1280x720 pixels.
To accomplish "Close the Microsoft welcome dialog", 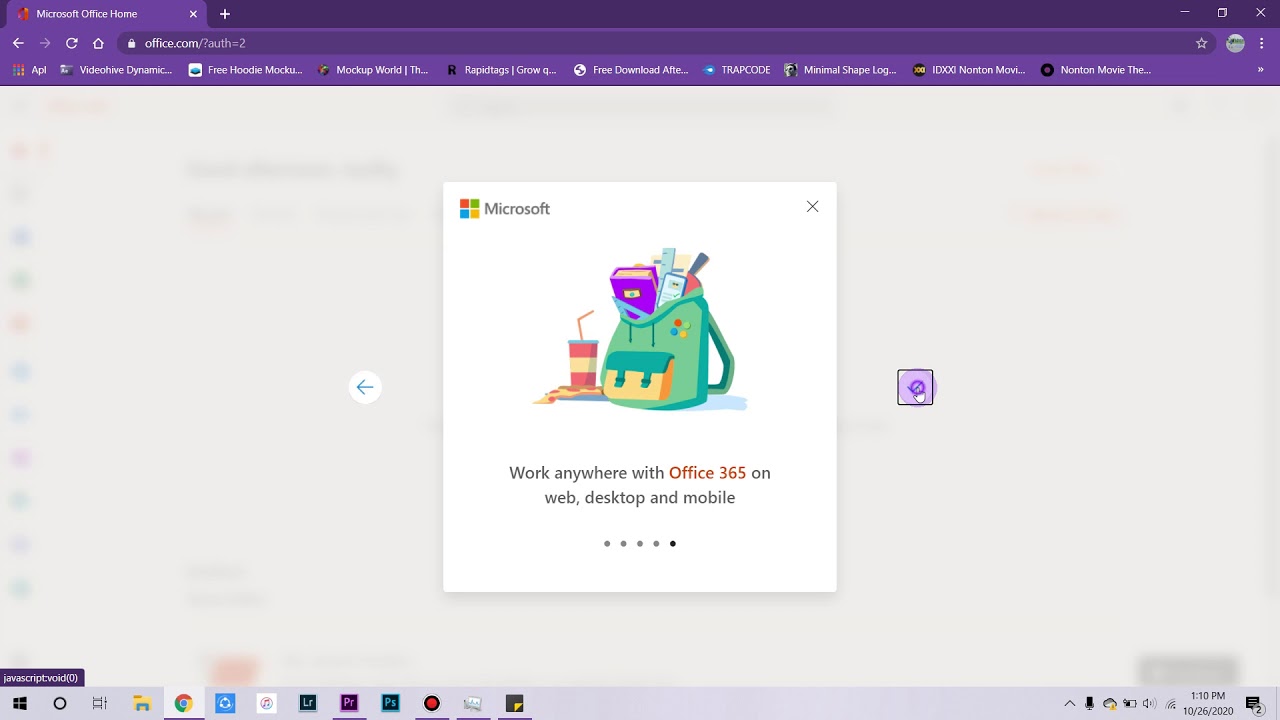I will pos(812,207).
